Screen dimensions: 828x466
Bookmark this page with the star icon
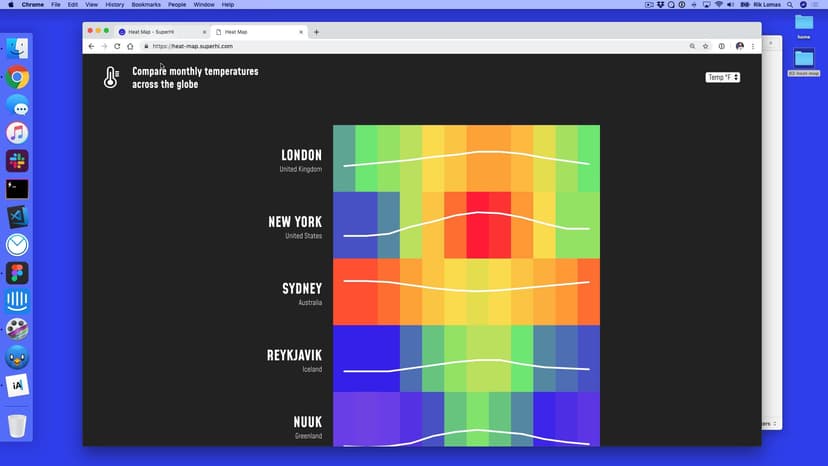706,46
